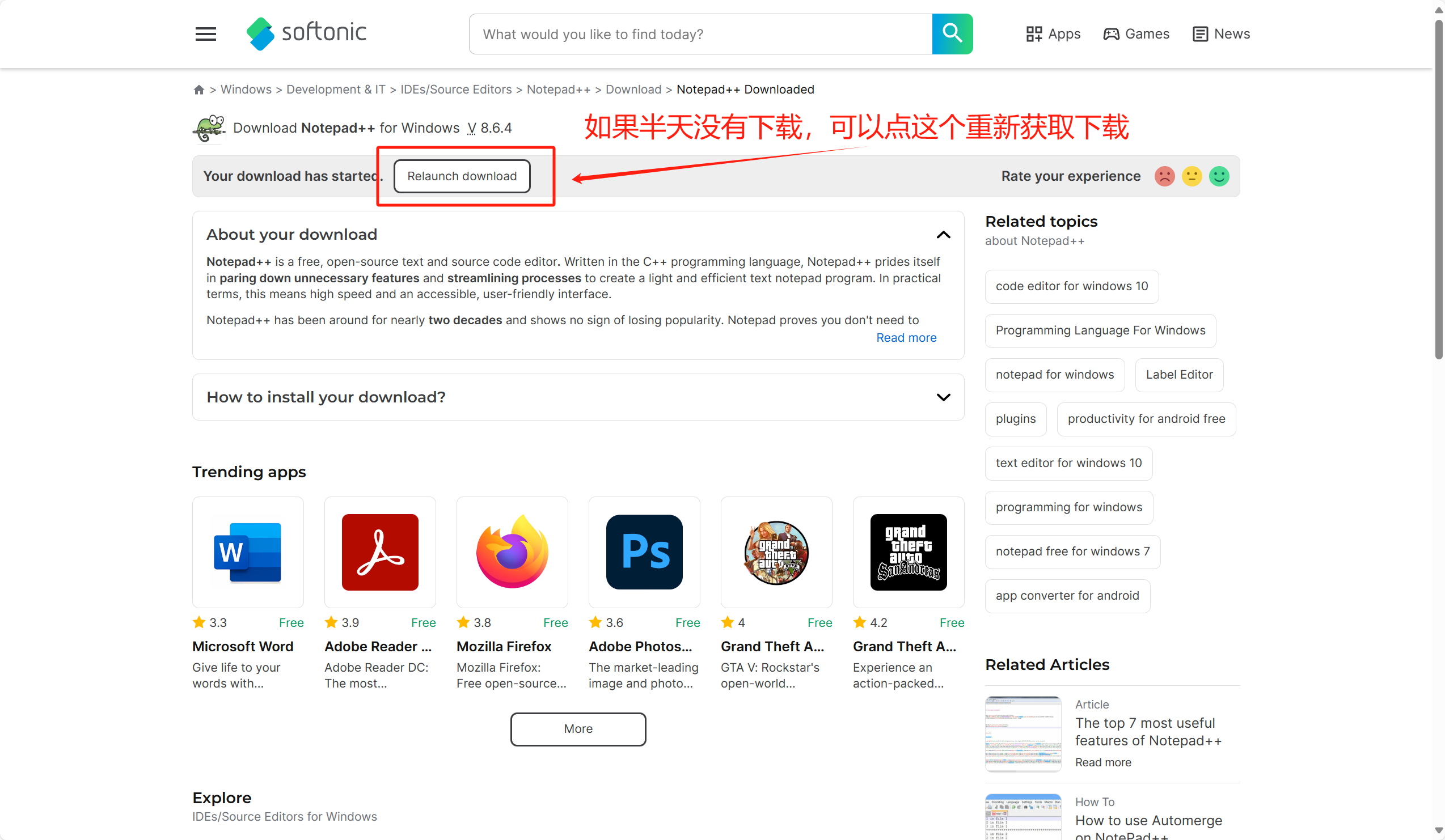Select app converter for android topic

coord(1067,595)
